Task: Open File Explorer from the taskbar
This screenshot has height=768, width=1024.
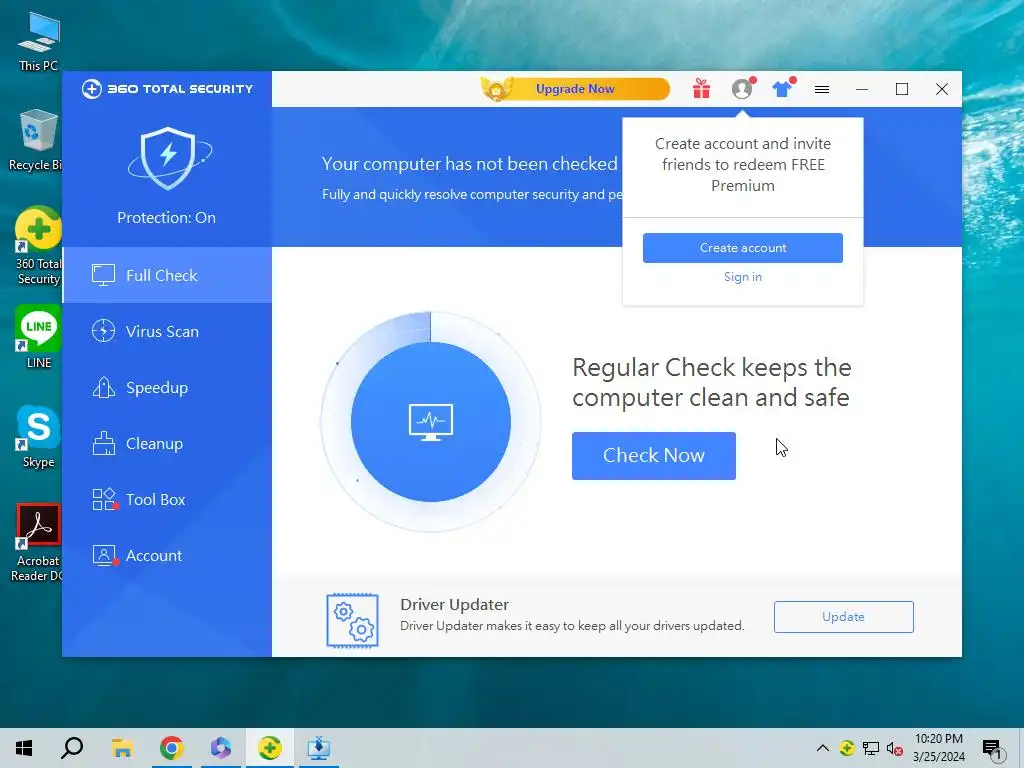Action: point(122,748)
